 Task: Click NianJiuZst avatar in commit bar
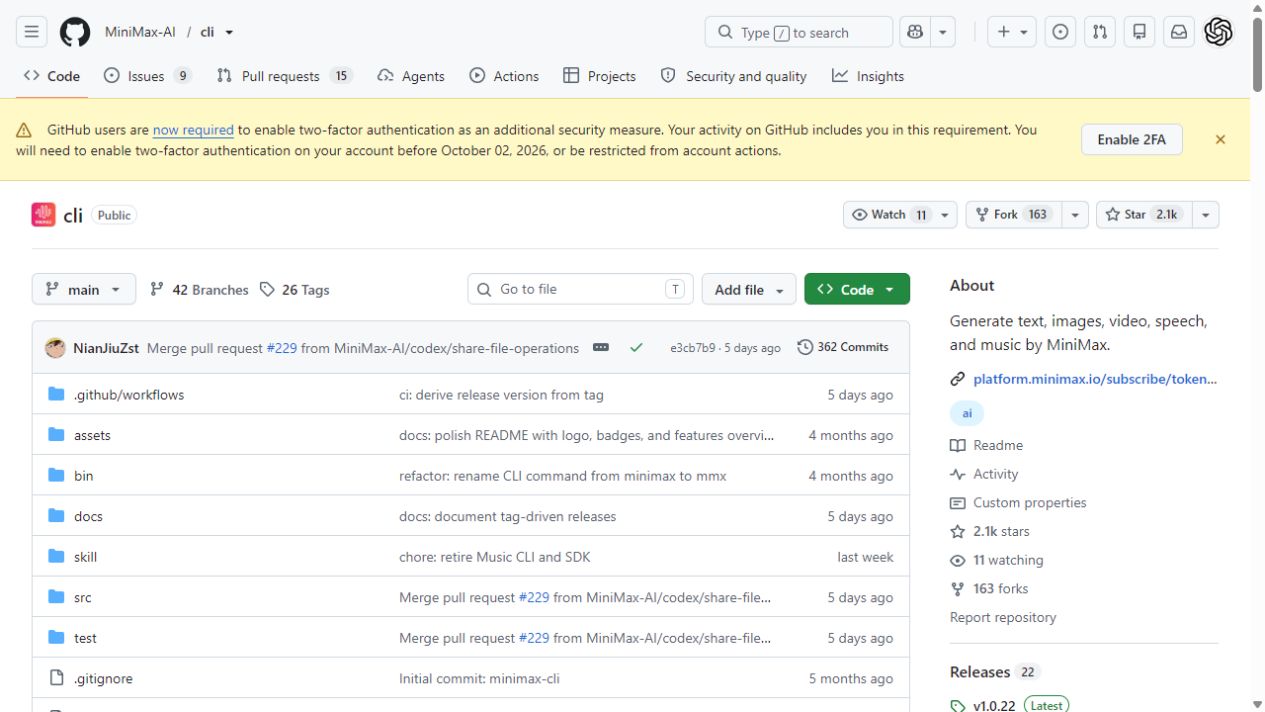tap(55, 348)
